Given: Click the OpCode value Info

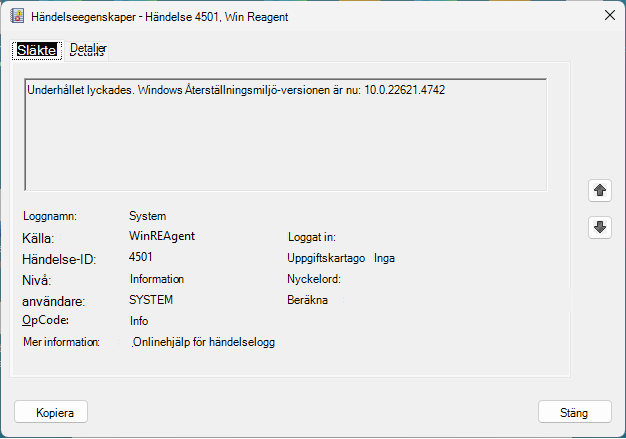Looking at the screenshot, I should (x=139, y=321).
